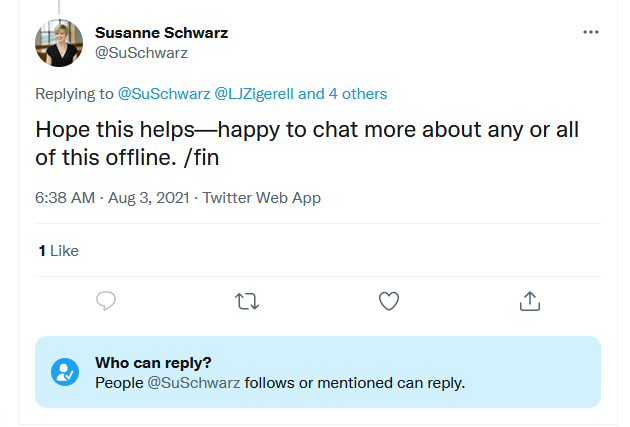630x427 pixels.
Task: Click the Twitter Web App source label
Action: tap(262, 198)
